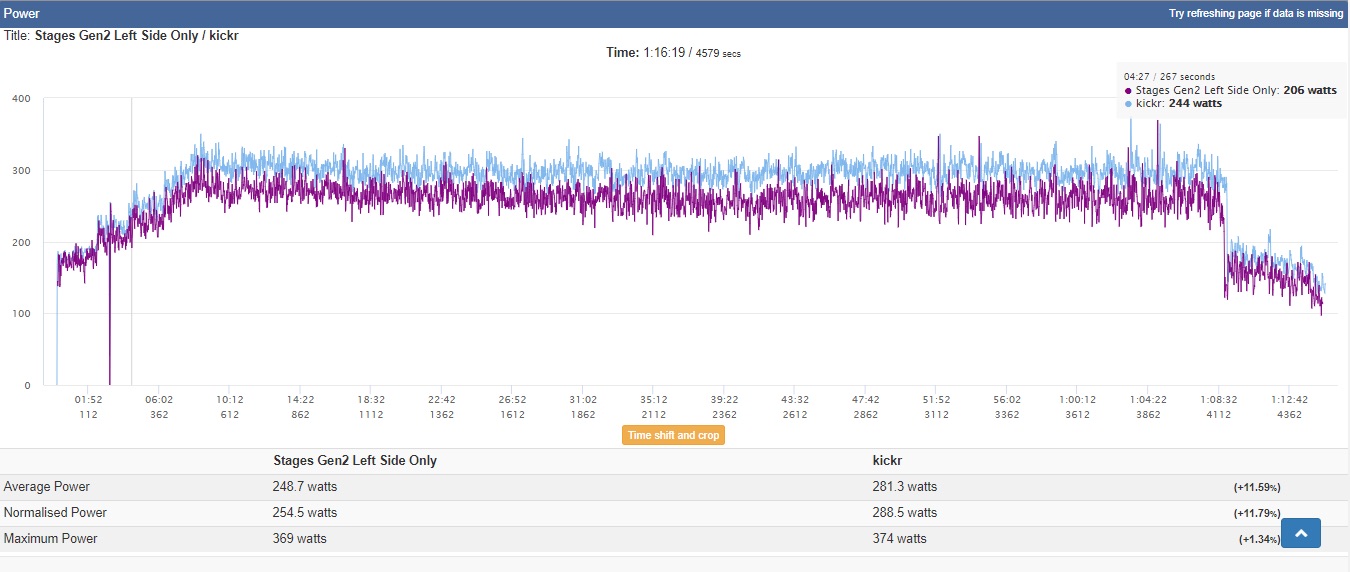
Task: Click the scroll-to-top arrow button
Action: [x=1301, y=533]
